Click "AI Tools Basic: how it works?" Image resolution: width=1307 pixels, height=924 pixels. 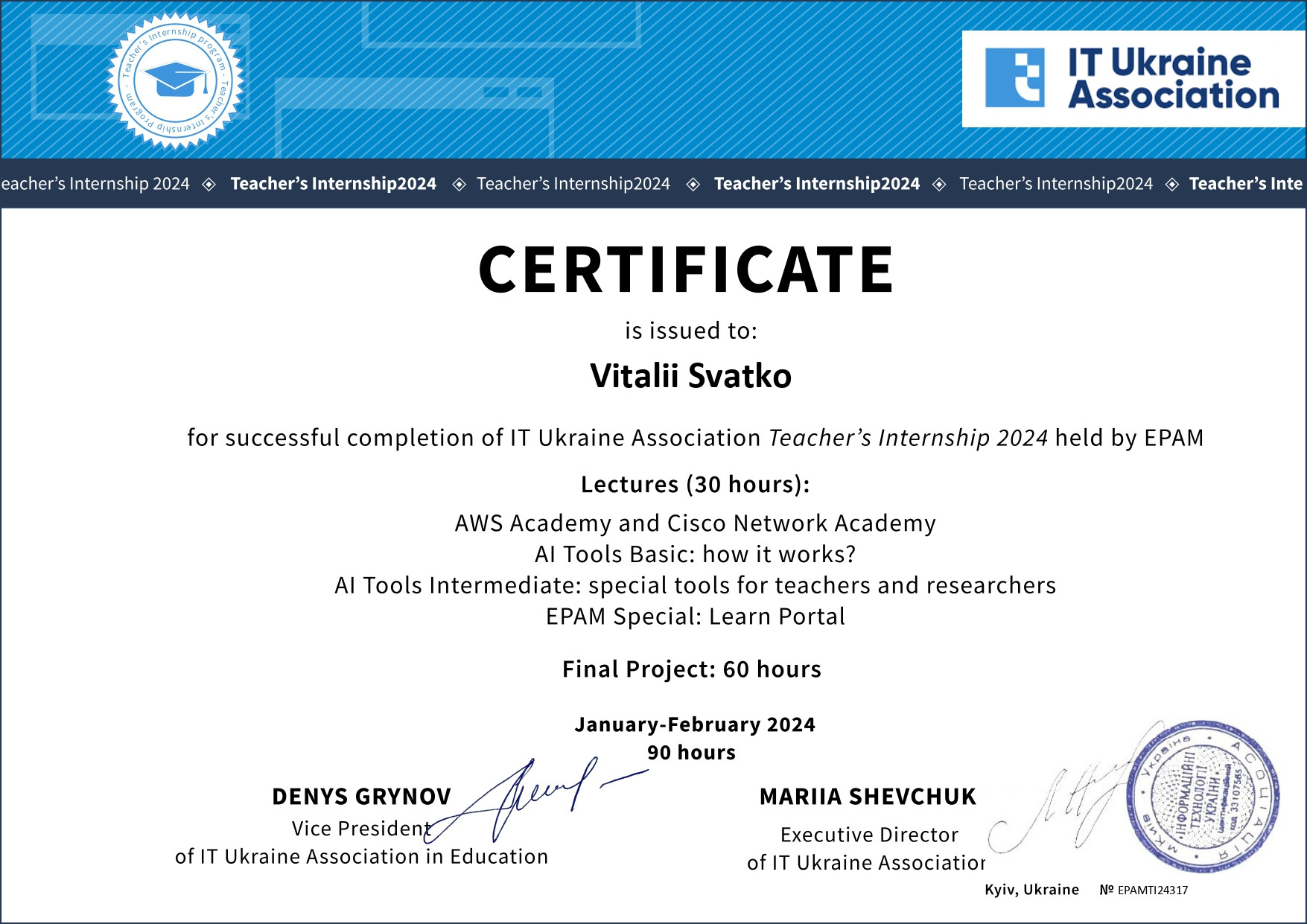click(695, 555)
